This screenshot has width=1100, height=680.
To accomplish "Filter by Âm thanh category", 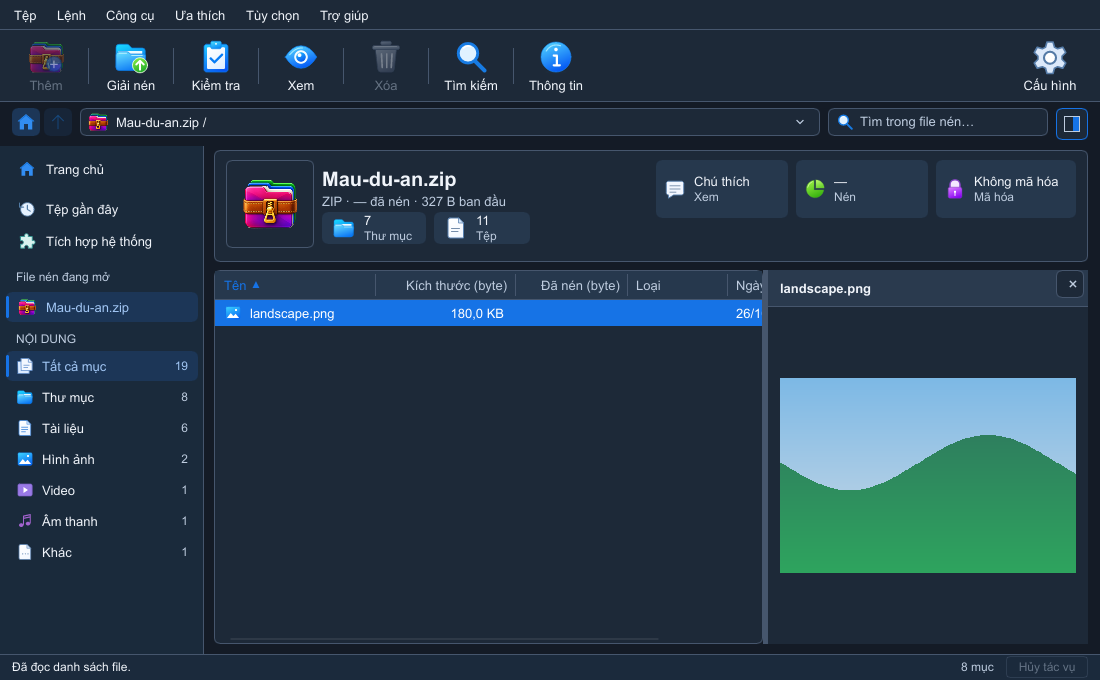I will point(102,521).
